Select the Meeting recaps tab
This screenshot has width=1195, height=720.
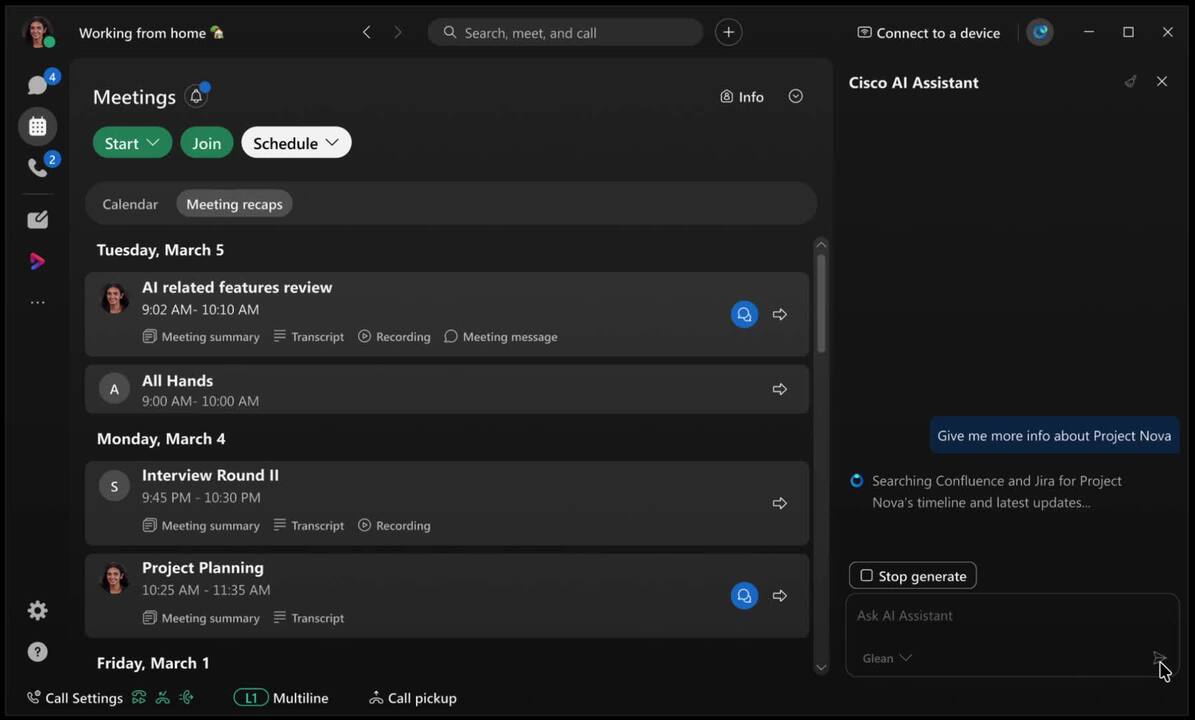tap(234, 204)
